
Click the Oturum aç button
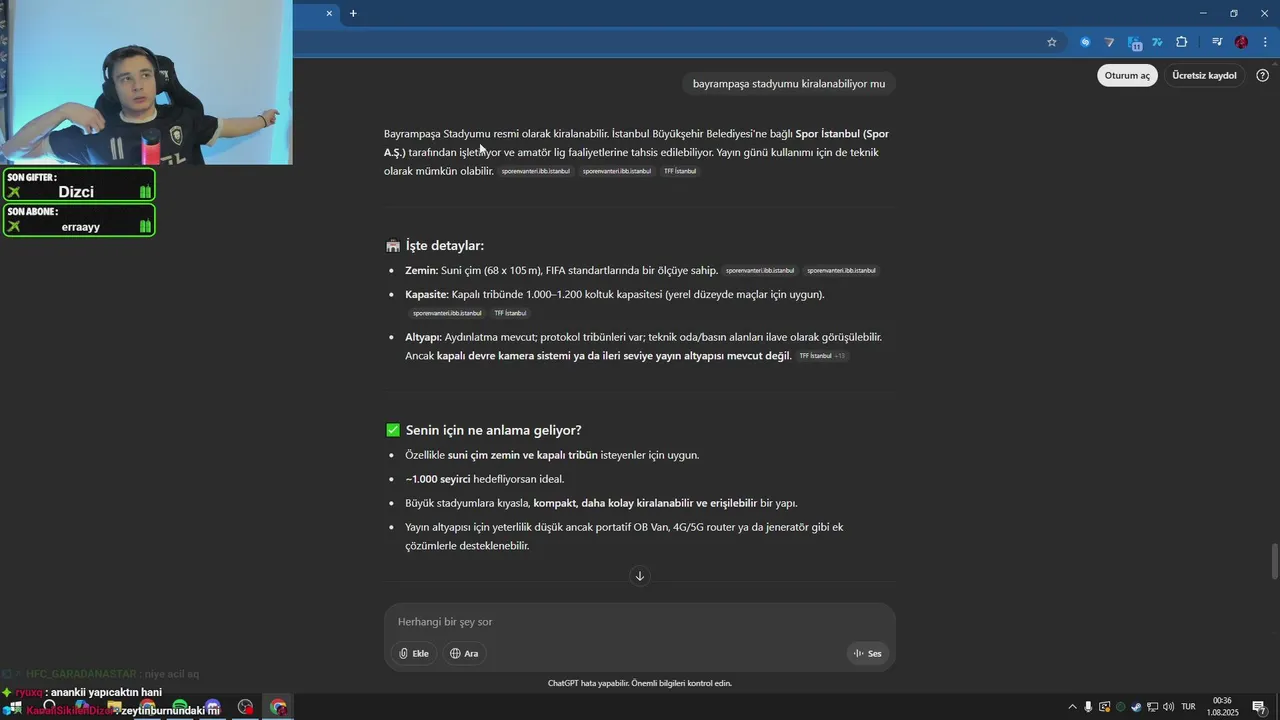1127,75
